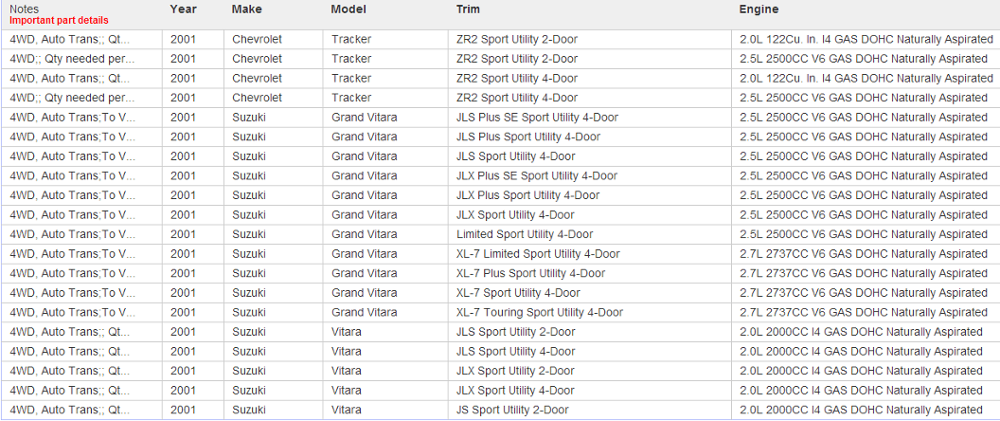Viewport: 1000px width, 421px height.
Task: Click the Make column header
Action: coord(247,9)
